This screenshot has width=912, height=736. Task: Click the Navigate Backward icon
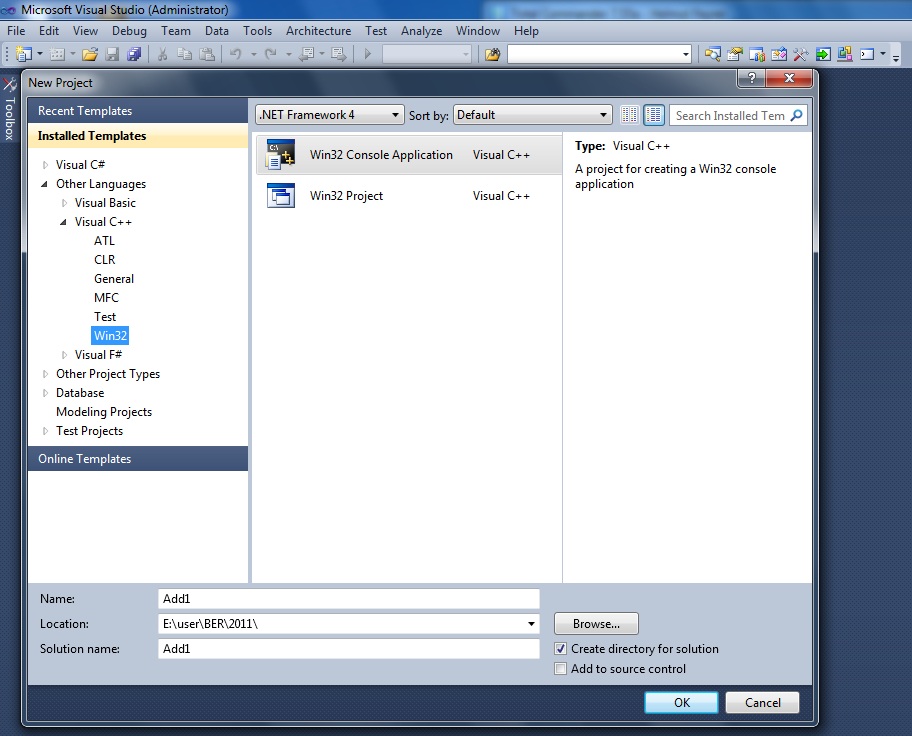tap(307, 54)
